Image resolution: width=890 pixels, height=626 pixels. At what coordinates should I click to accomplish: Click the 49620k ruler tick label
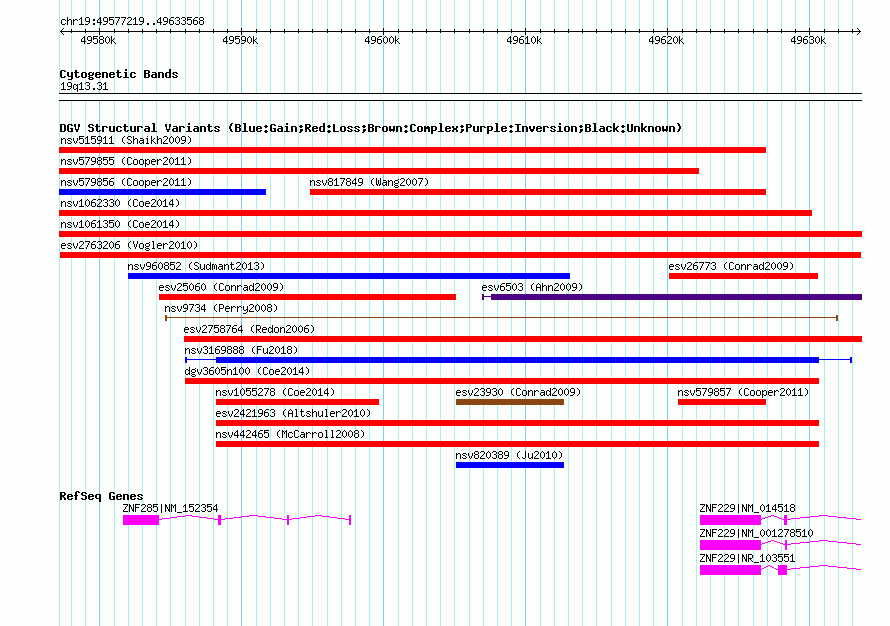(x=666, y=40)
